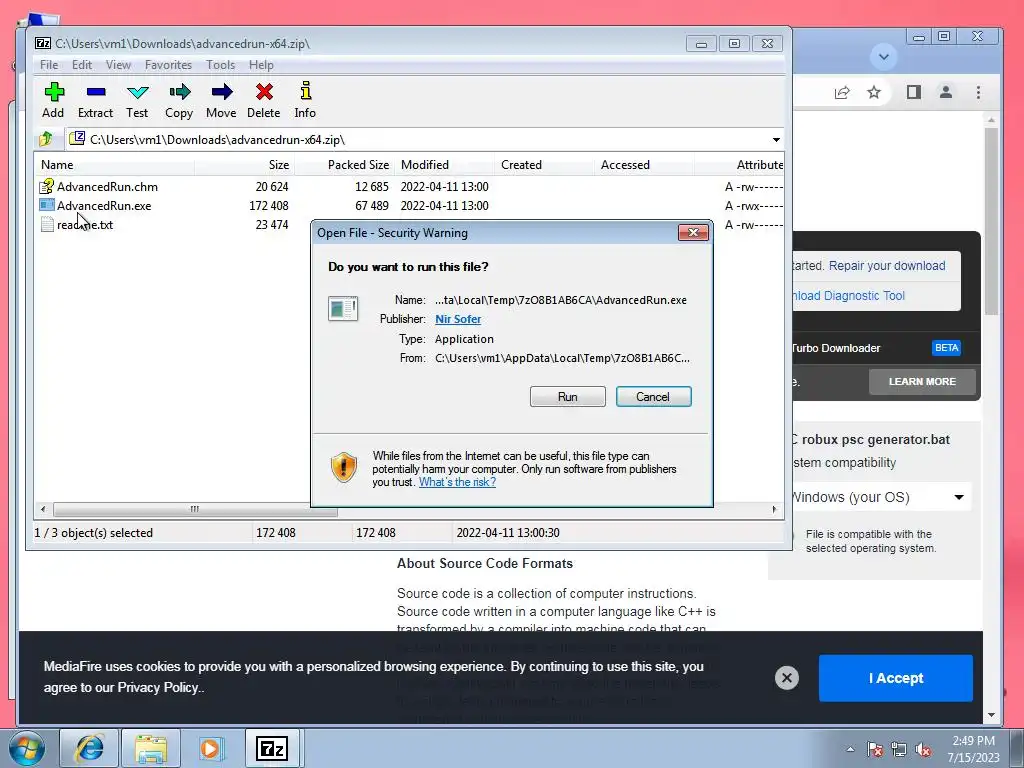Select the AdvancedRun.chm file icon
Image resolution: width=1024 pixels, height=768 pixels.
coord(46,187)
